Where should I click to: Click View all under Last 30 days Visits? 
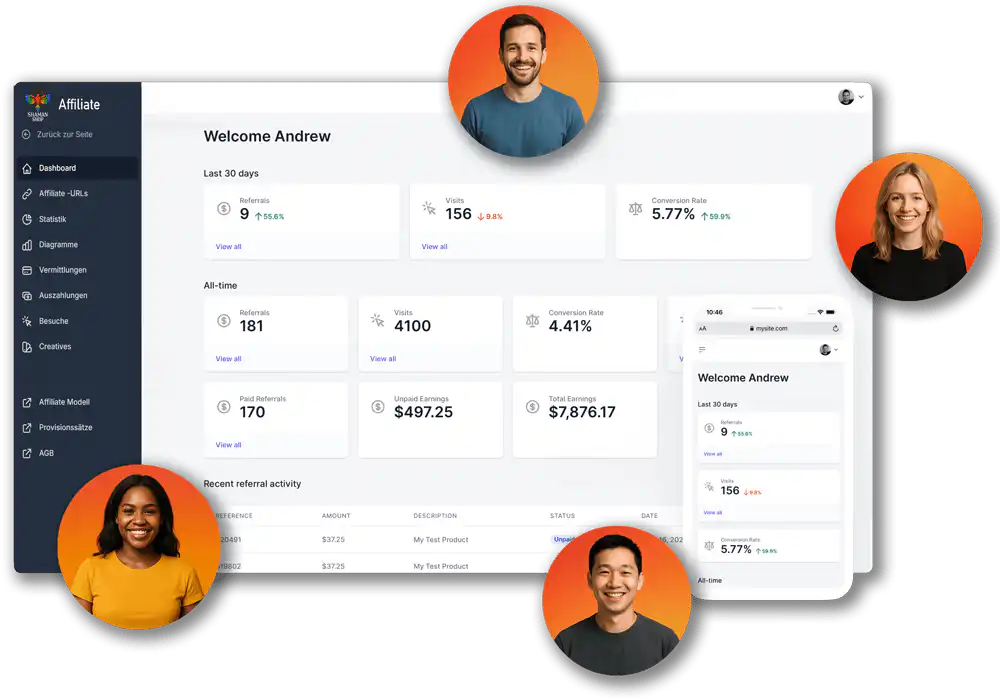click(x=434, y=247)
